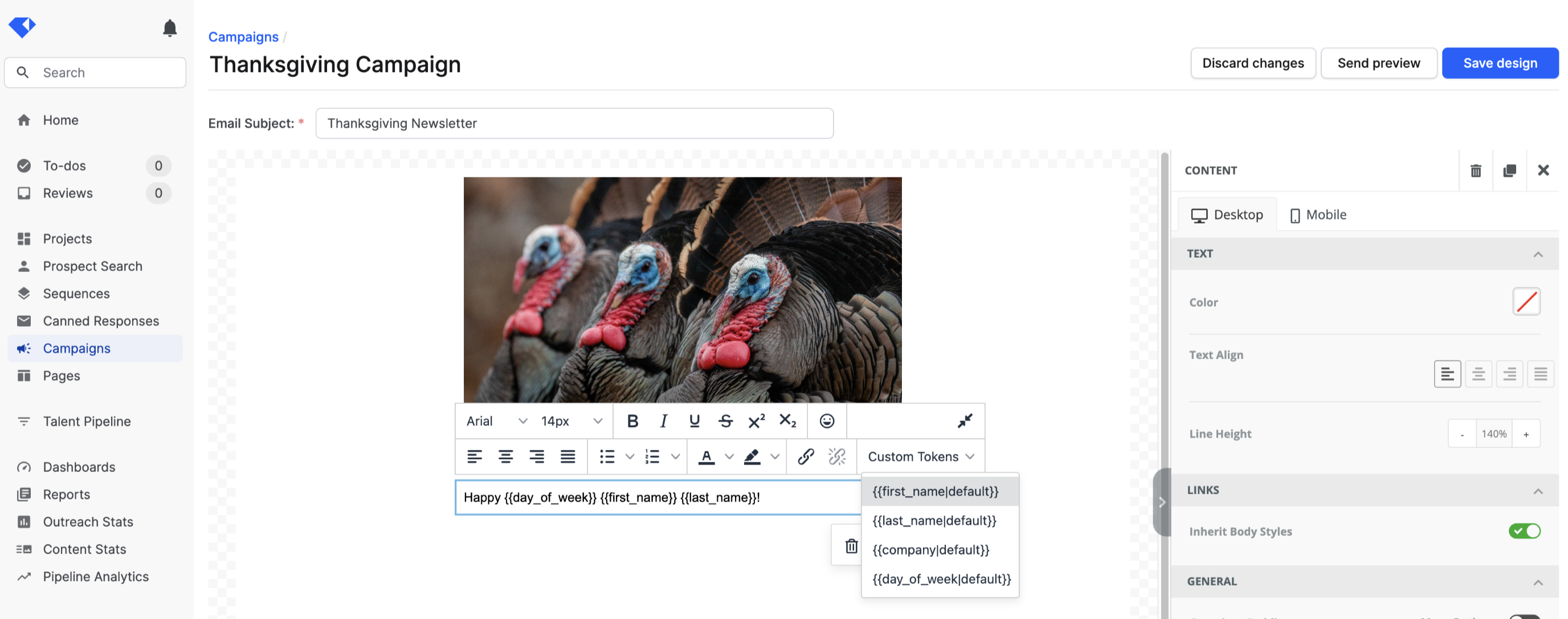Viewport: 1568px width, 619px height.
Task: Apply subscript formatting
Action: click(787, 421)
